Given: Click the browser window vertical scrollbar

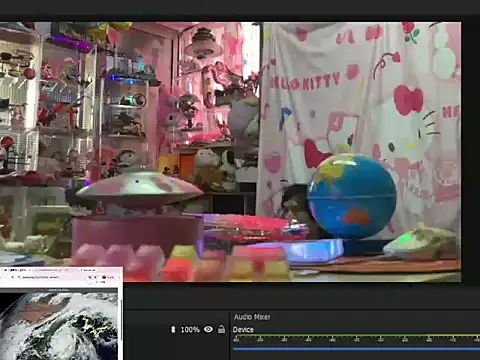Looking at the screenshot, I should coord(121,320).
